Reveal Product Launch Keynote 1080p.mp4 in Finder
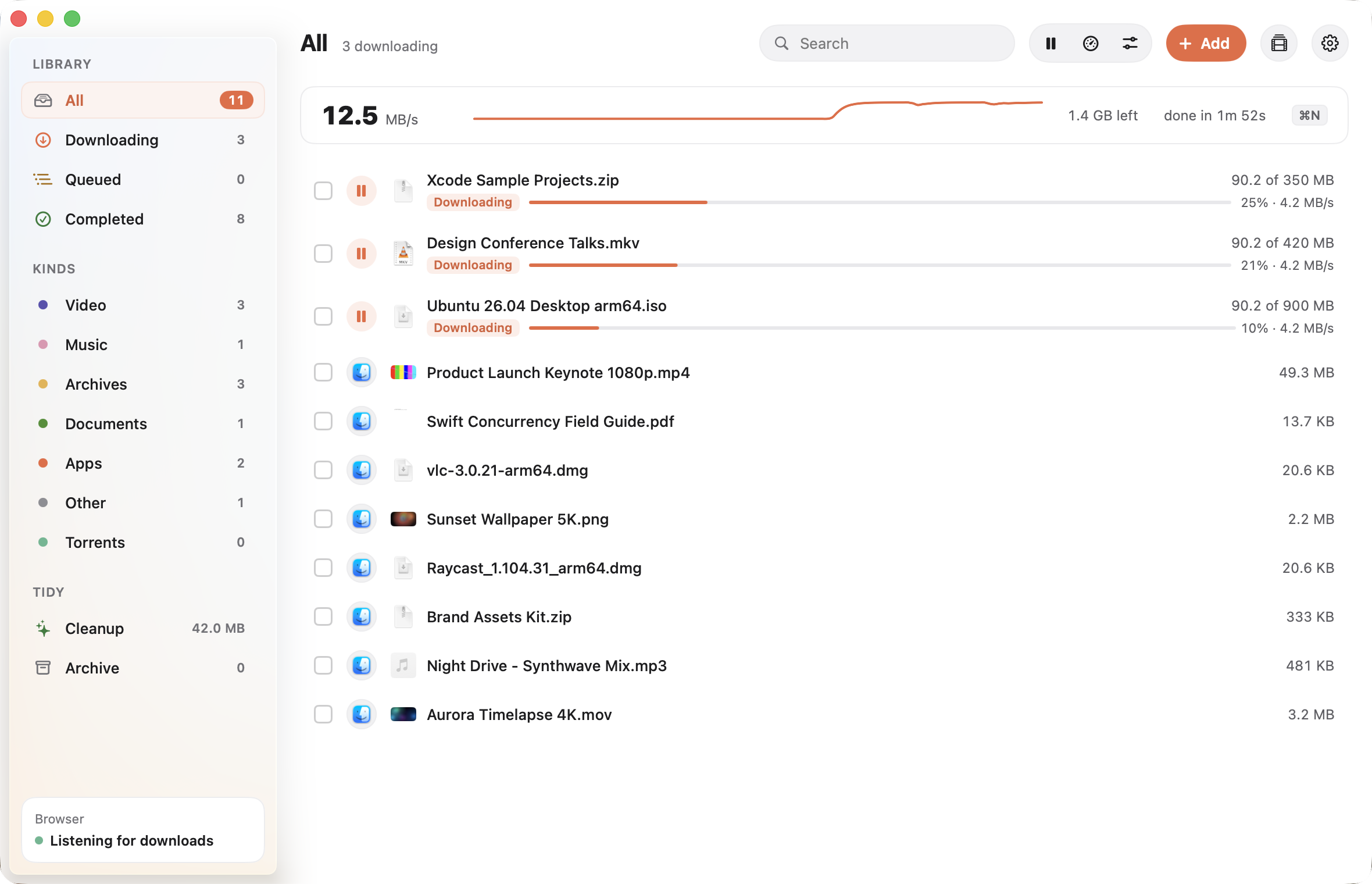The height and width of the screenshot is (884, 1372). point(362,372)
